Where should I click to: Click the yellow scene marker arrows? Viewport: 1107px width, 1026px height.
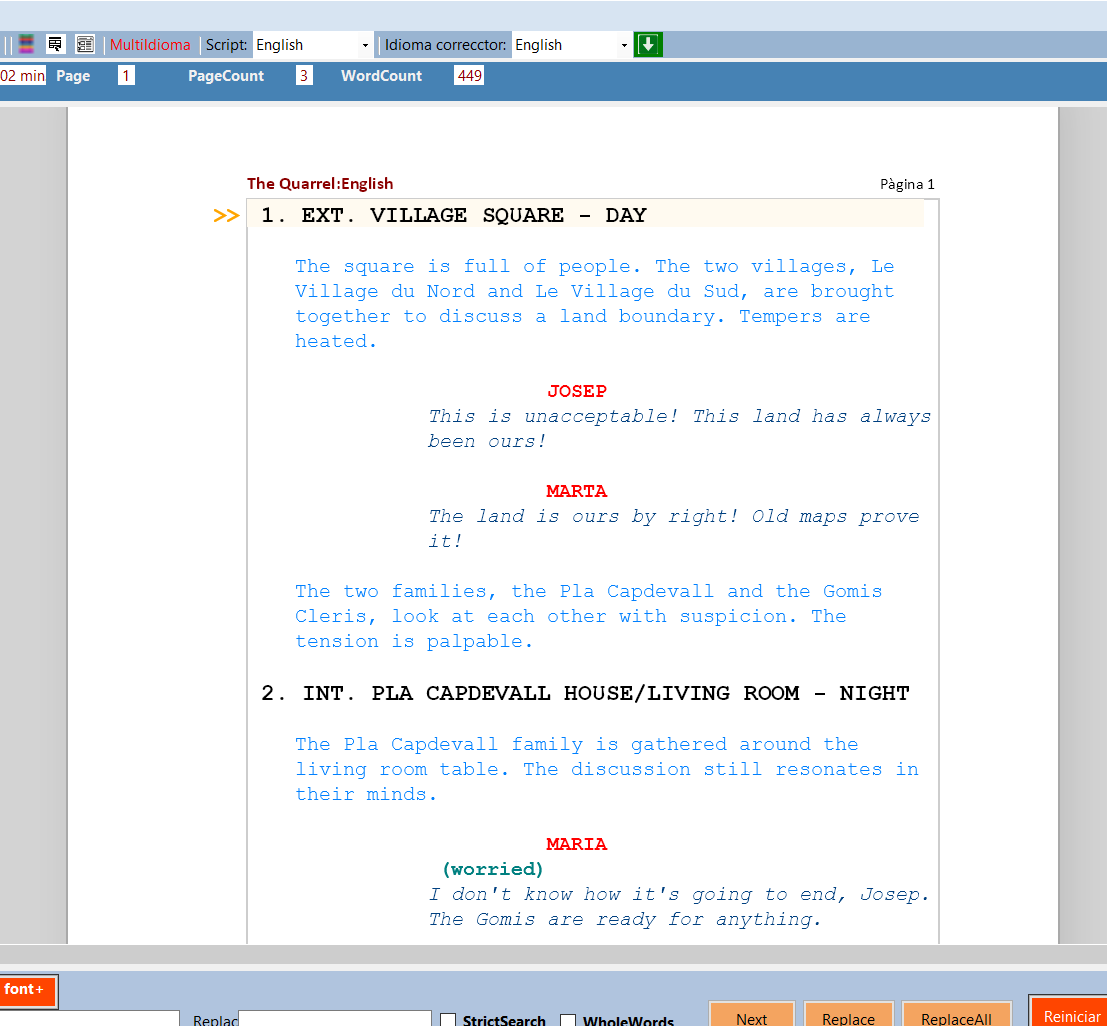pyautogui.click(x=226, y=214)
